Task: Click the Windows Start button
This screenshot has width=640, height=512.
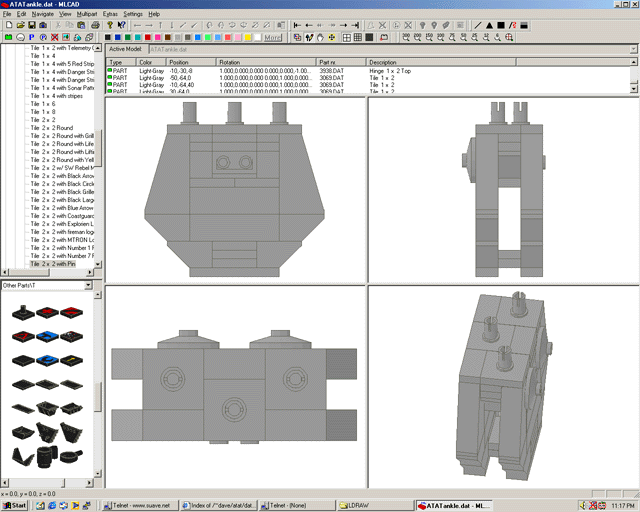Action: point(15,506)
